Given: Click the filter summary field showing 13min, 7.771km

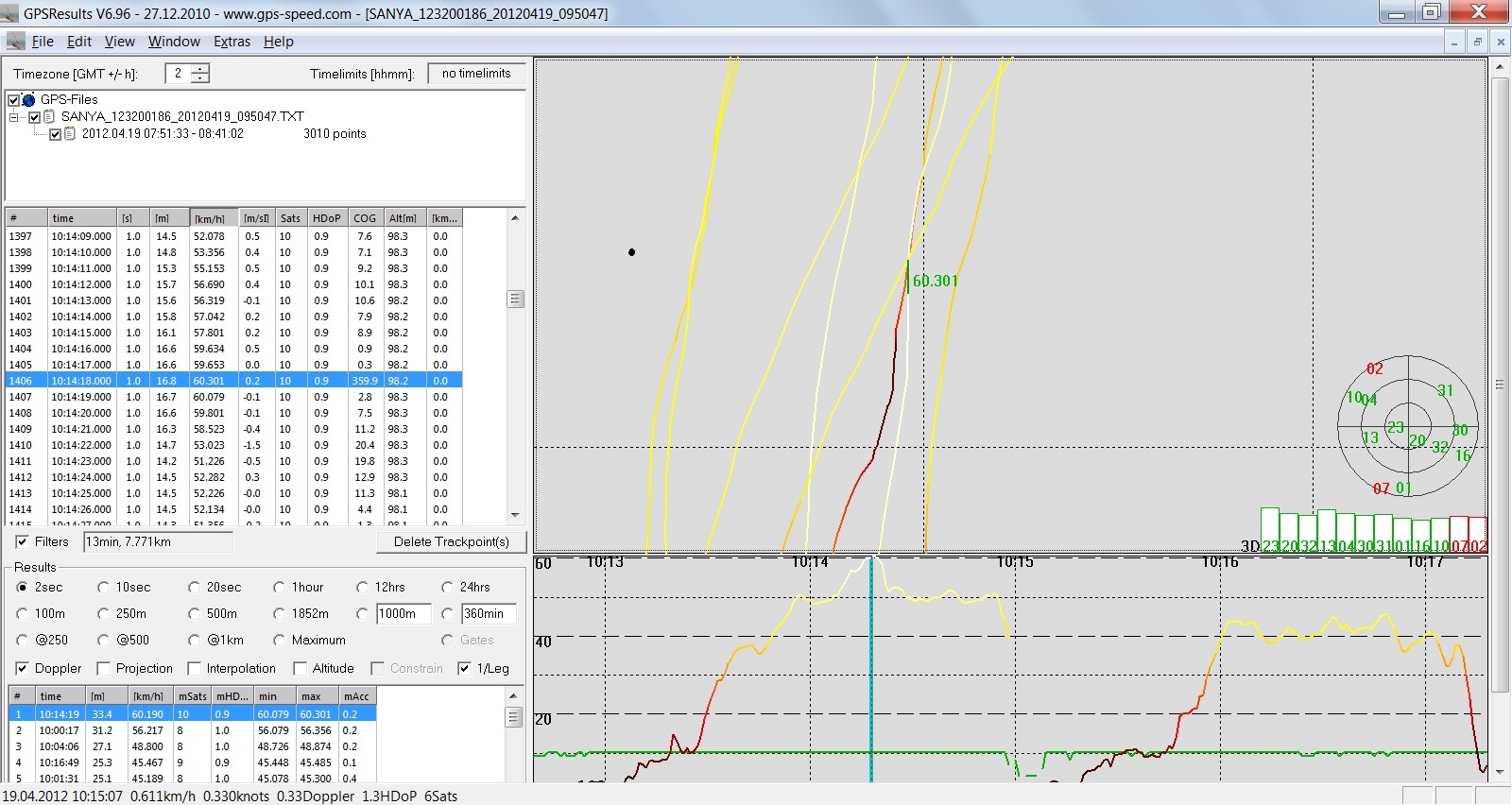Looking at the screenshot, I should coord(158,542).
